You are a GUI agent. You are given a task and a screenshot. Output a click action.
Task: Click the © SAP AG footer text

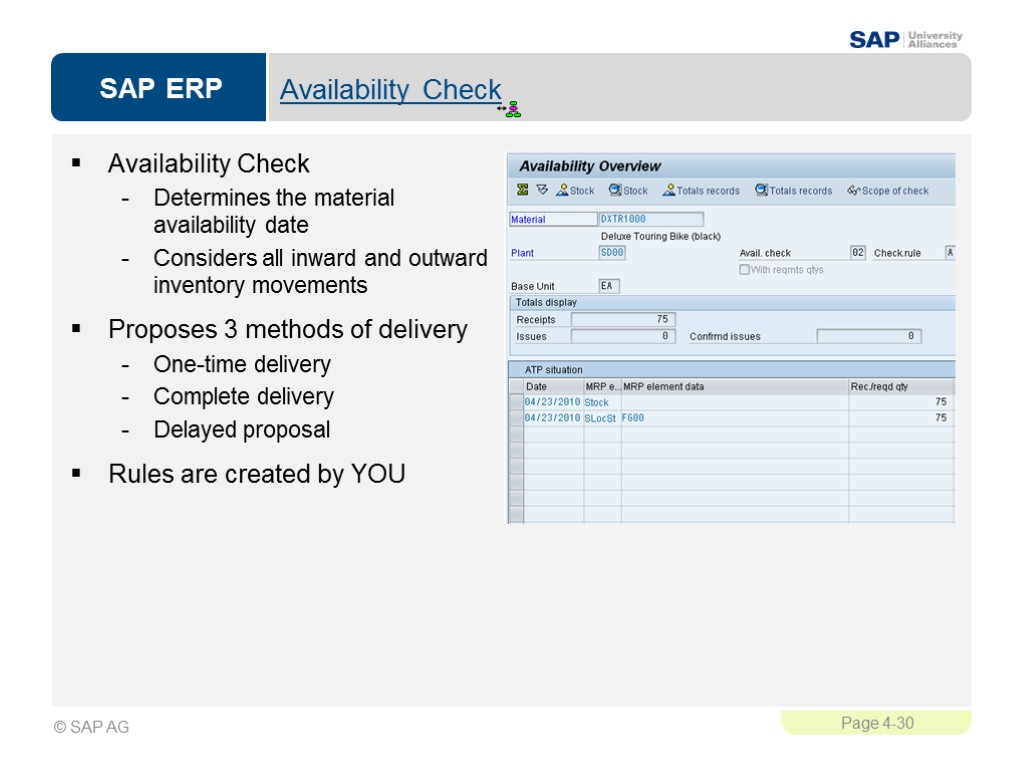(x=91, y=727)
